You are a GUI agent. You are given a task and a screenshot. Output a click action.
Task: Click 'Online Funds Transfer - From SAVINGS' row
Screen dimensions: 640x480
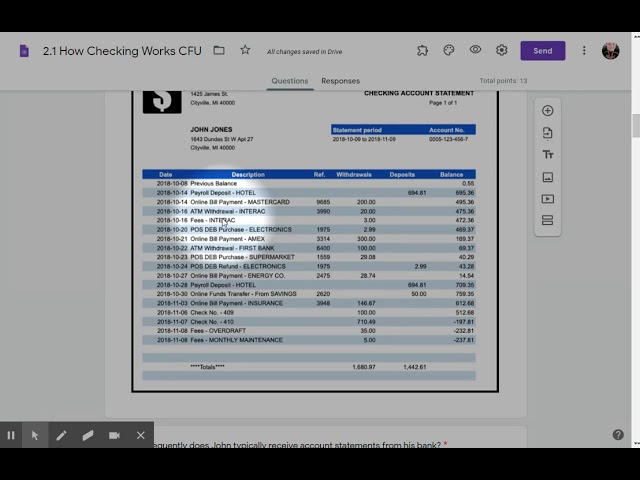pyautogui.click(x=309, y=294)
